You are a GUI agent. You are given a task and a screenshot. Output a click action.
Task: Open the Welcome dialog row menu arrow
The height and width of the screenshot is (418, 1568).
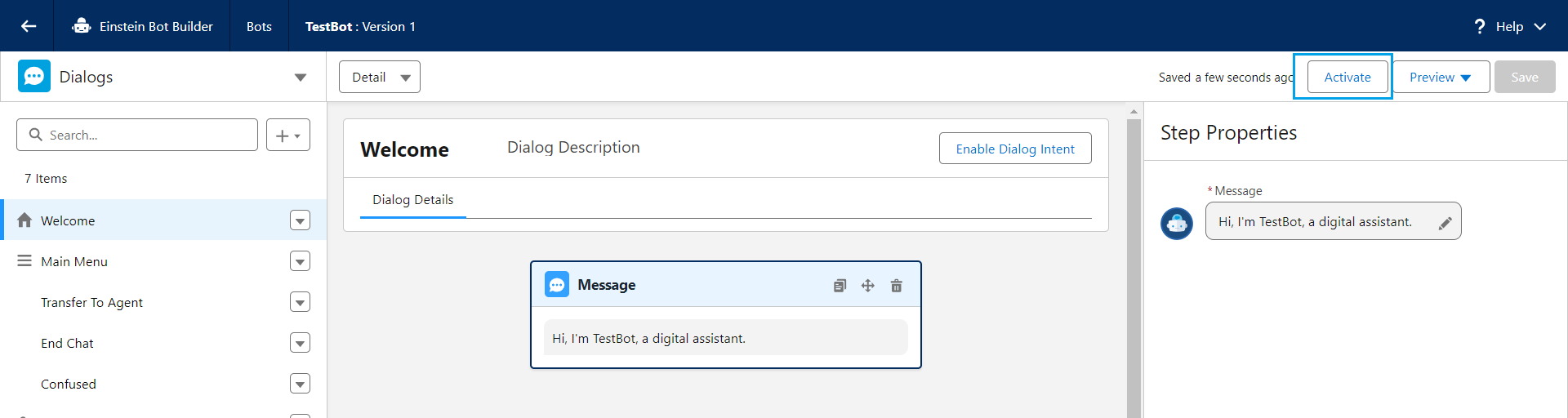301,220
